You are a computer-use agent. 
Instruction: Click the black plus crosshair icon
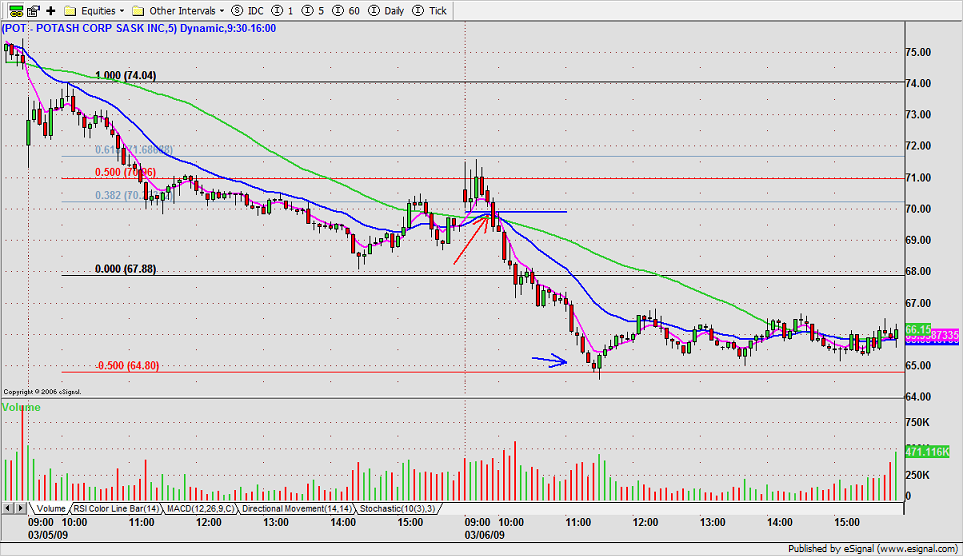pos(50,10)
